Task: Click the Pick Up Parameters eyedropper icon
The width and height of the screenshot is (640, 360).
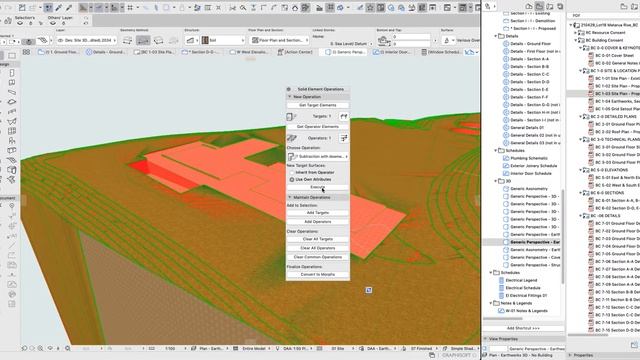Action: tap(59, 7)
